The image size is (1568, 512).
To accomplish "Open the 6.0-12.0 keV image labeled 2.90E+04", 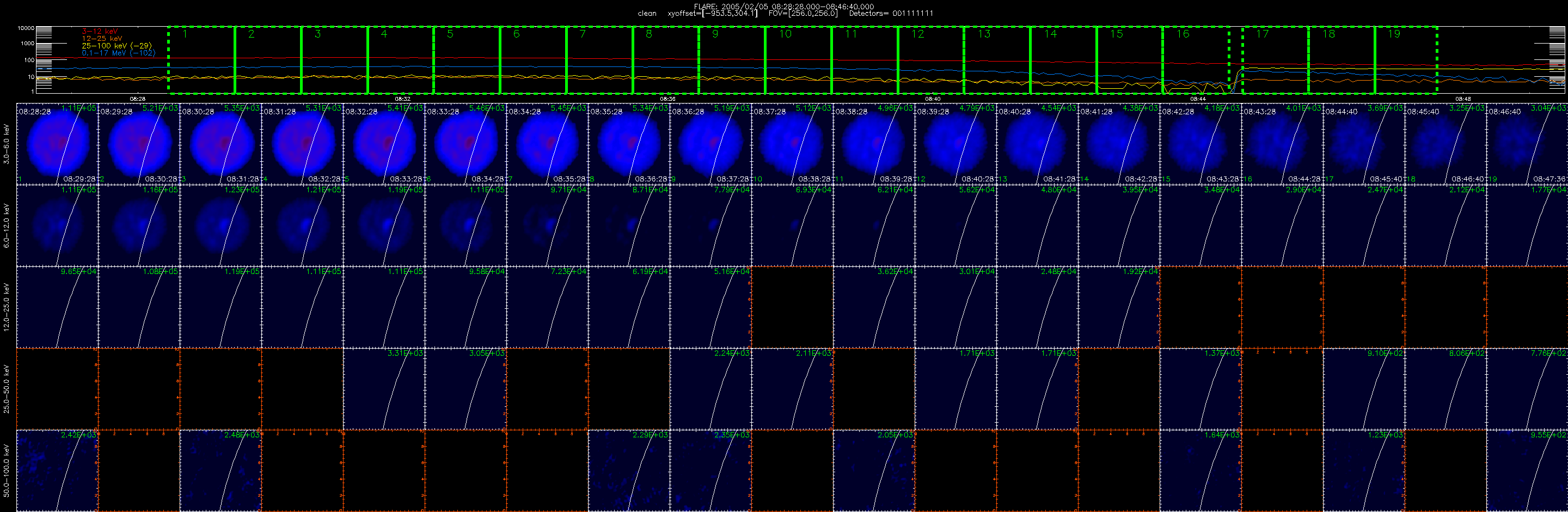I will [x=1283, y=225].
